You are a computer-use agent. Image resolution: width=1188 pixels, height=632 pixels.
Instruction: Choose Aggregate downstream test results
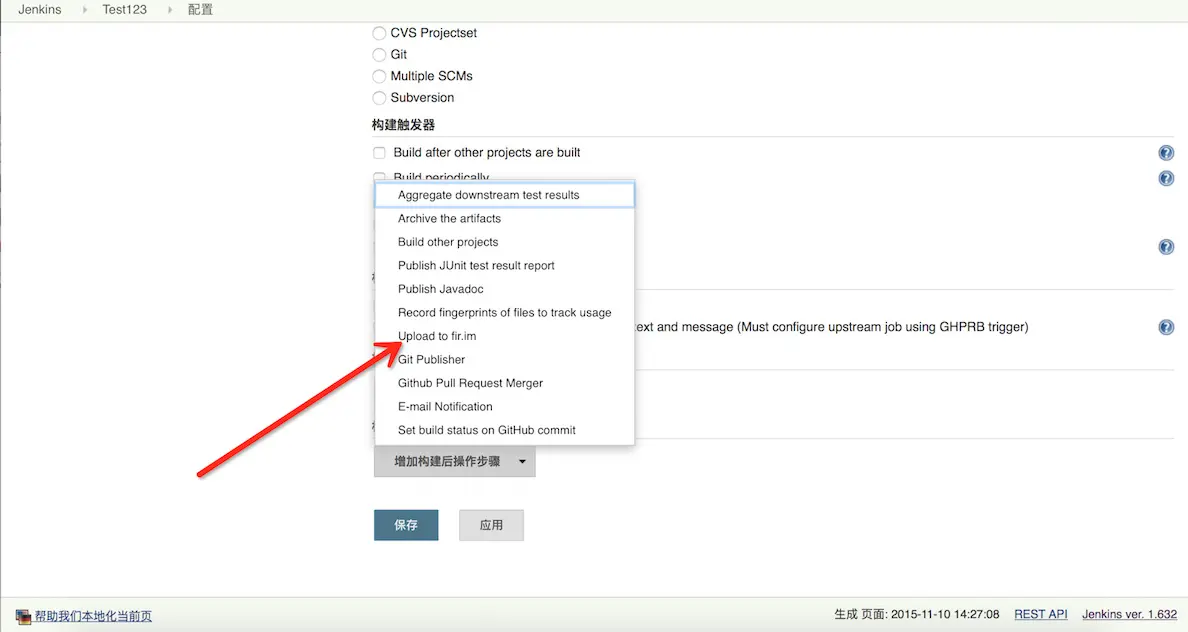click(x=505, y=195)
